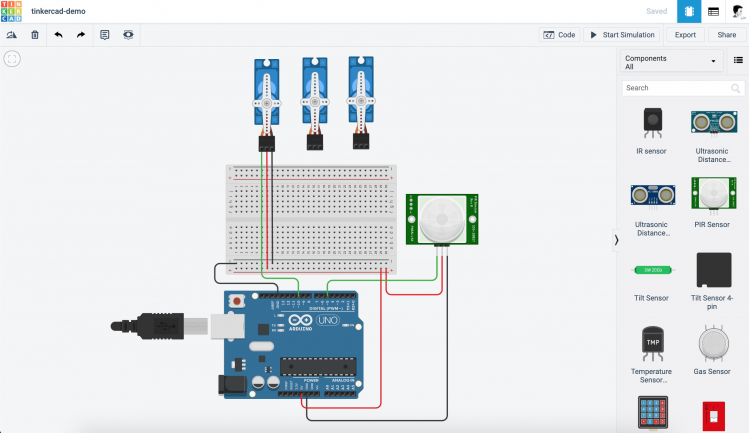Toggle components list view icon

click(738, 60)
